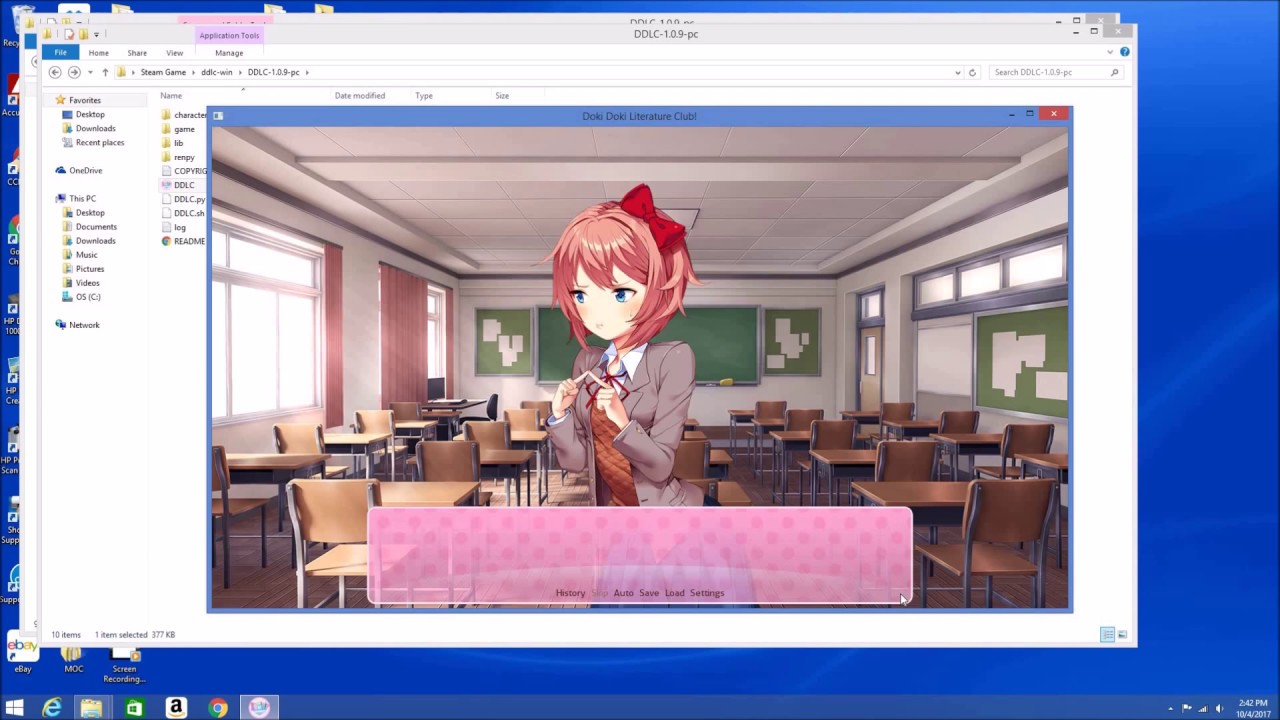This screenshot has height=720, width=1280.
Task: Open File Explorer taskbar icon
Action: tap(91, 708)
